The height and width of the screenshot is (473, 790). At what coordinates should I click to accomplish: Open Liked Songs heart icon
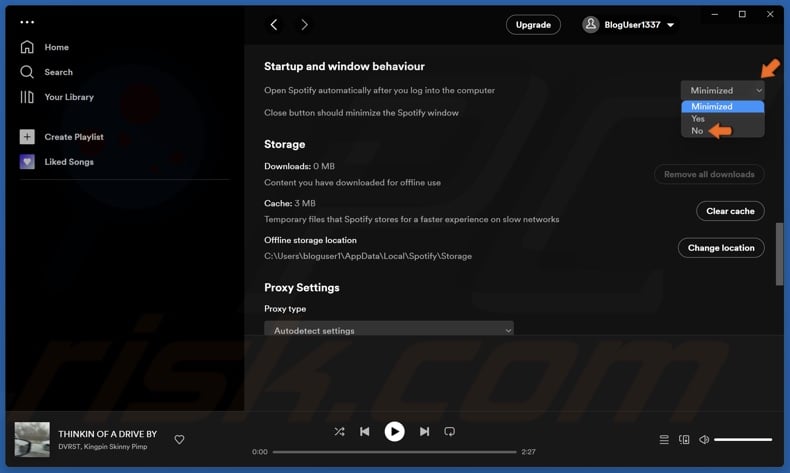pyautogui.click(x=27, y=162)
